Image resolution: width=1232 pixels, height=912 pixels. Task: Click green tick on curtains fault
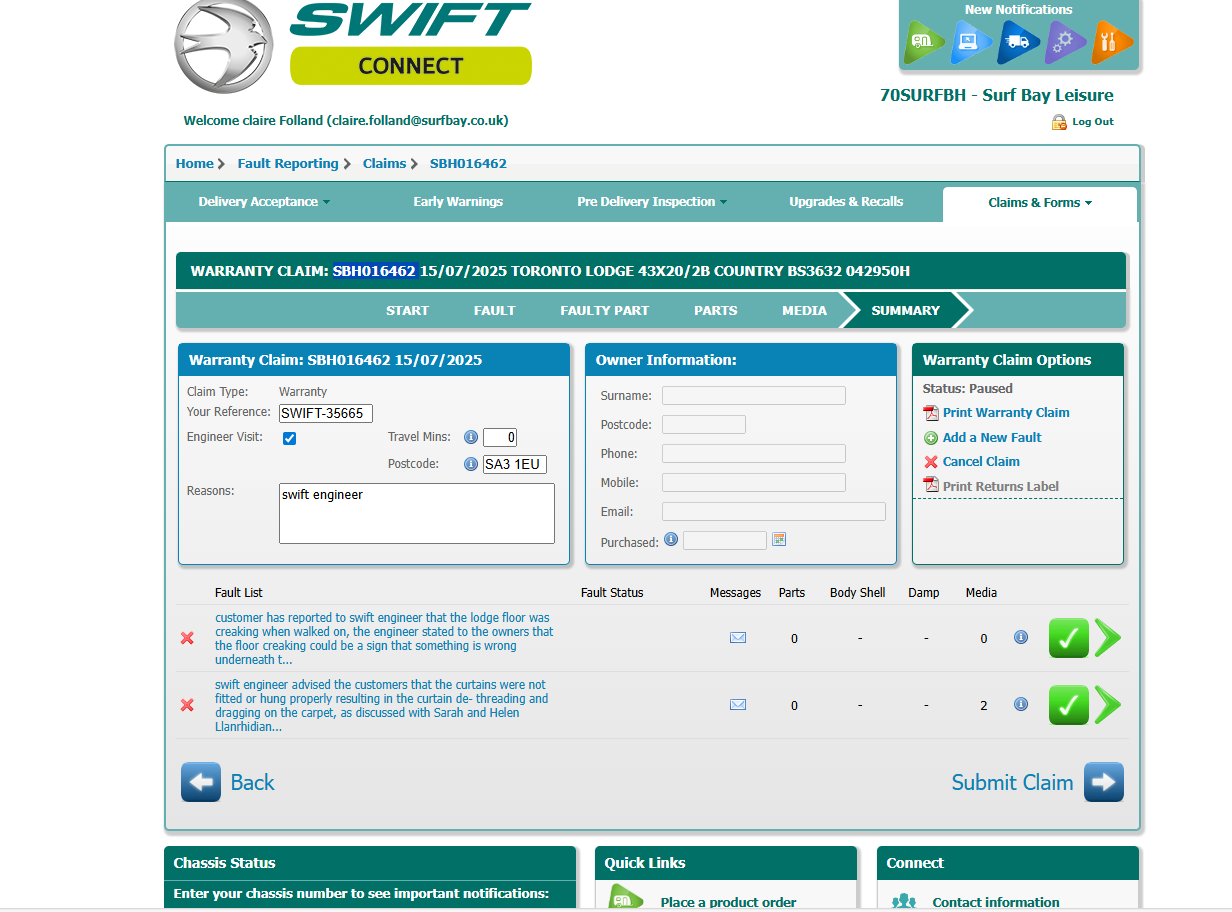[1069, 705]
